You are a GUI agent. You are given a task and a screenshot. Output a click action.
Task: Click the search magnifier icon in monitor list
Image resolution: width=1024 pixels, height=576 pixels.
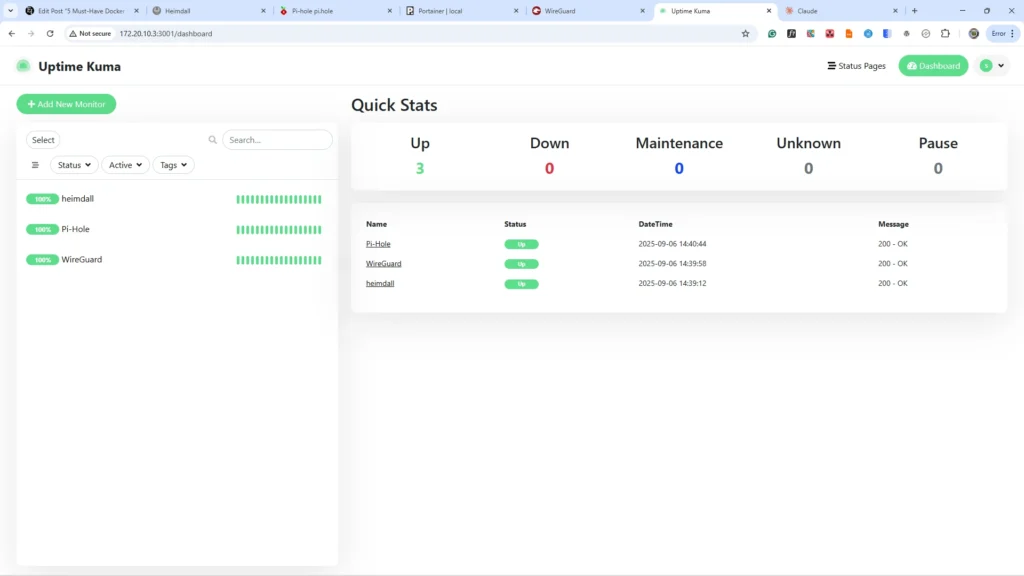(x=212, y=140)
